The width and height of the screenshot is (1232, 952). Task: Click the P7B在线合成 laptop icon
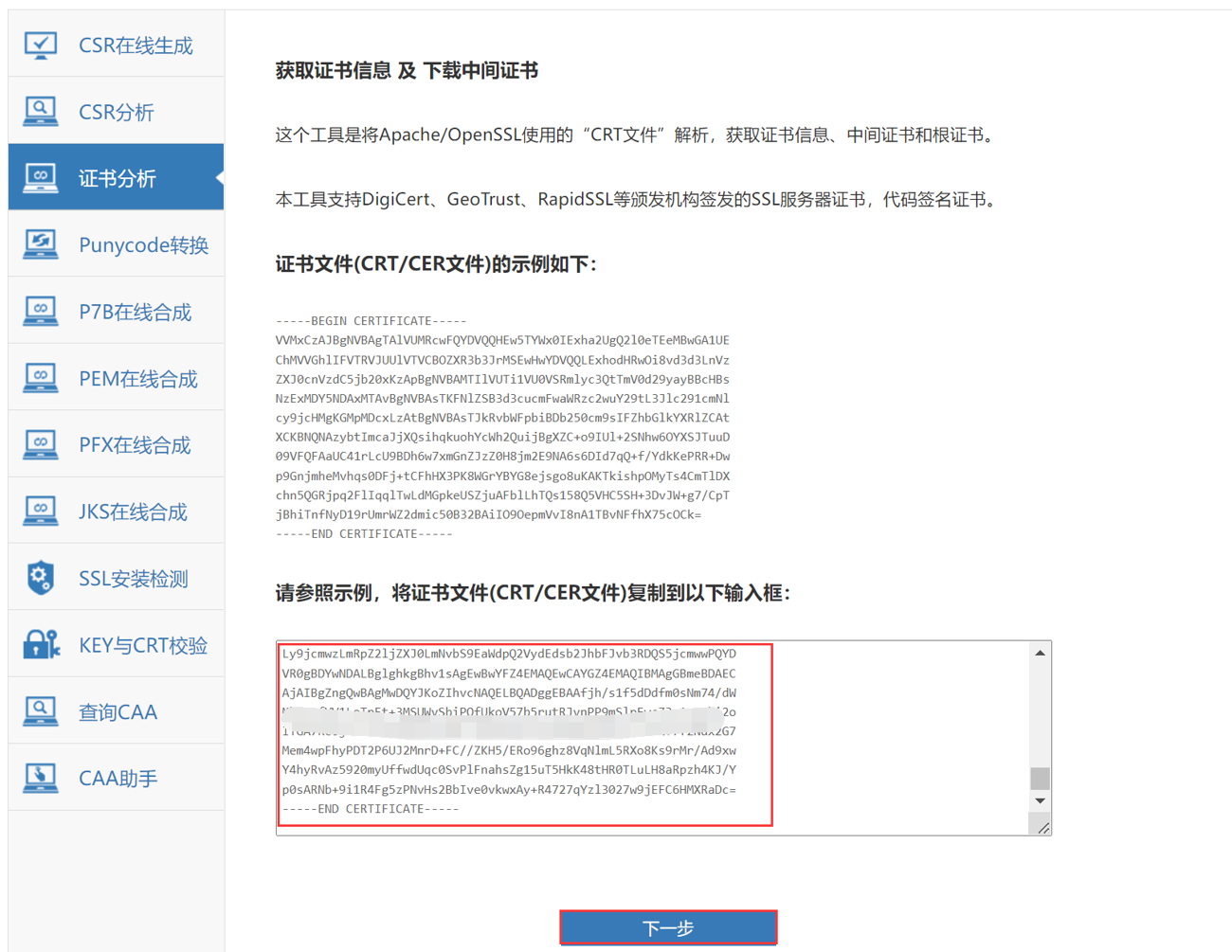(x=41, y=311)
